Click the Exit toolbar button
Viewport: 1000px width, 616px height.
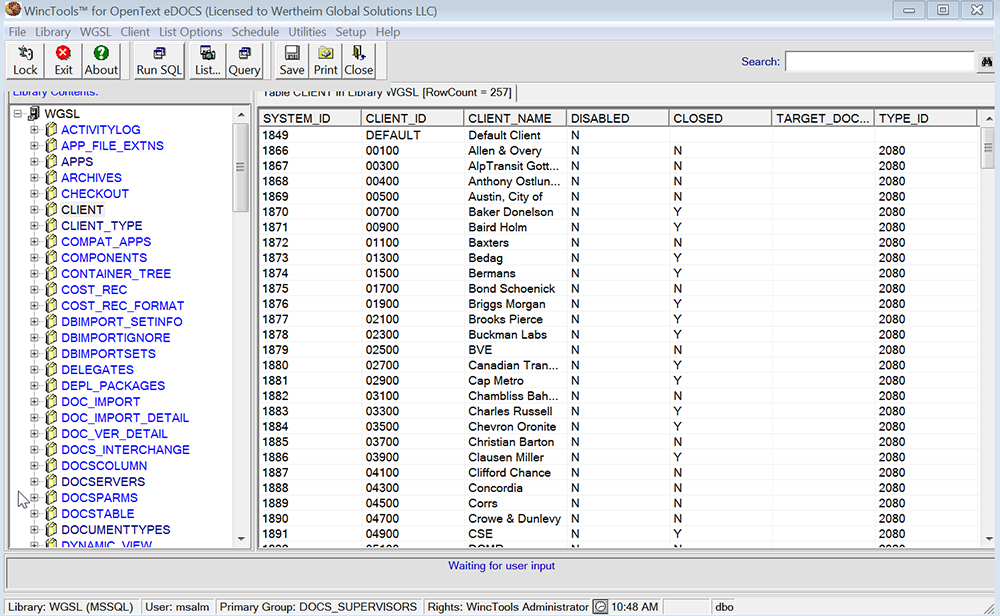point(63,61)
